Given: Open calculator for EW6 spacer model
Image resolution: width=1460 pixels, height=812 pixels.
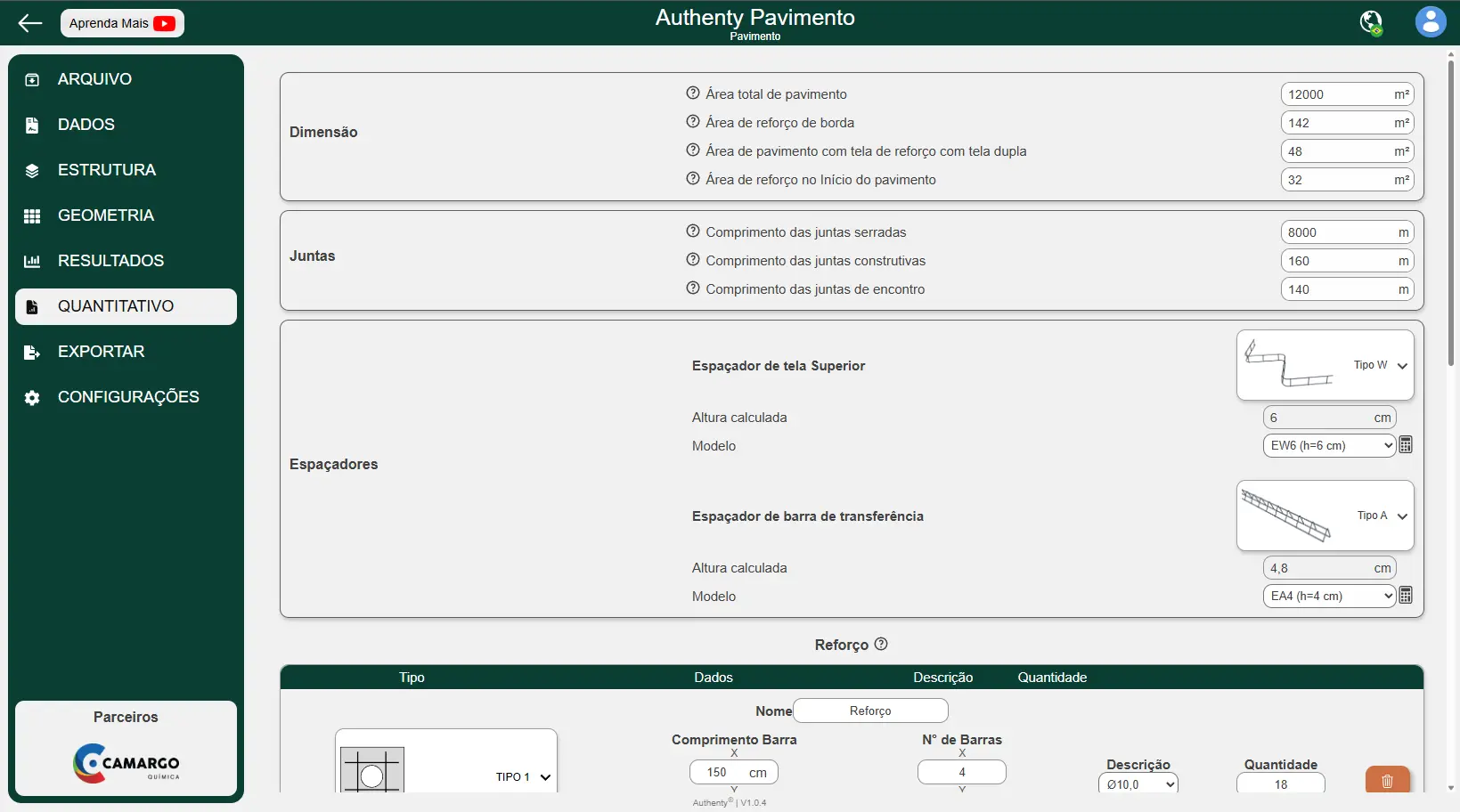Looking at the screenshot, I should point(1406,445).
